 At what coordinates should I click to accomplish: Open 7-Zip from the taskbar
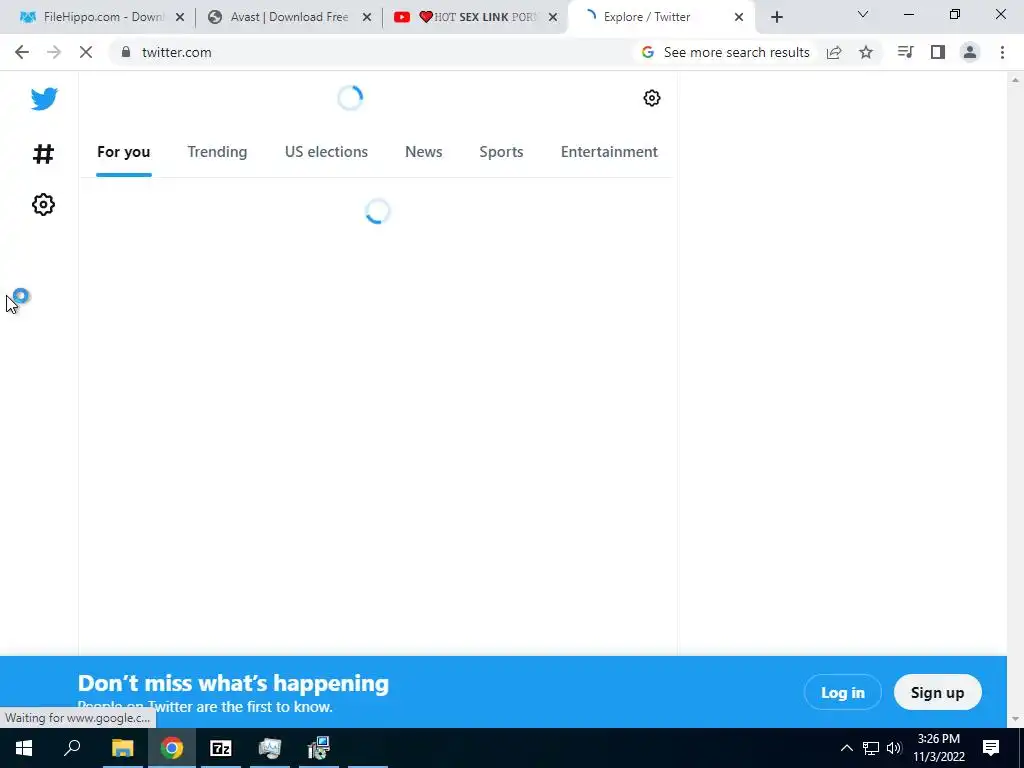click(221, 748)
